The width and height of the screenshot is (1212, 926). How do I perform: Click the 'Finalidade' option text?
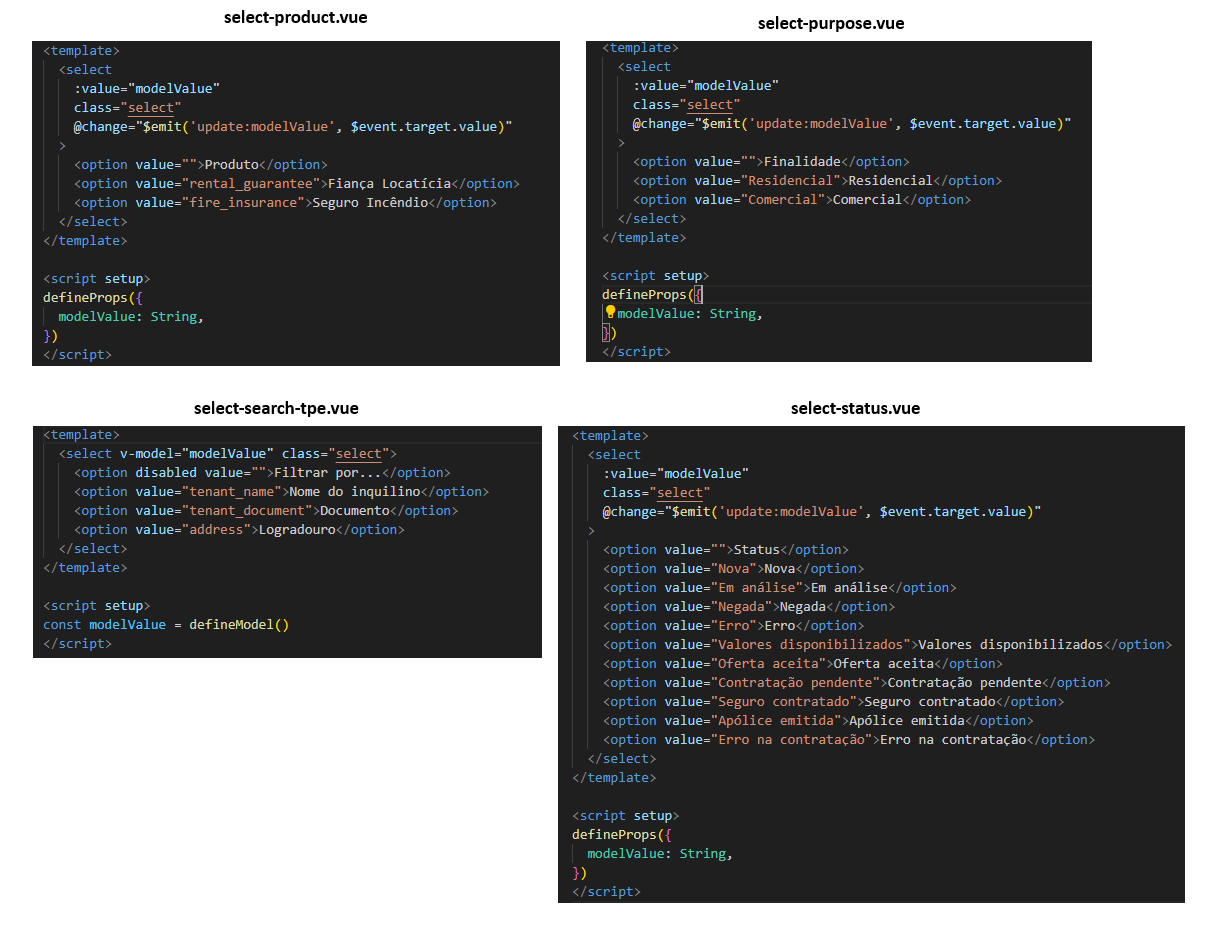(x=802, y=162)
